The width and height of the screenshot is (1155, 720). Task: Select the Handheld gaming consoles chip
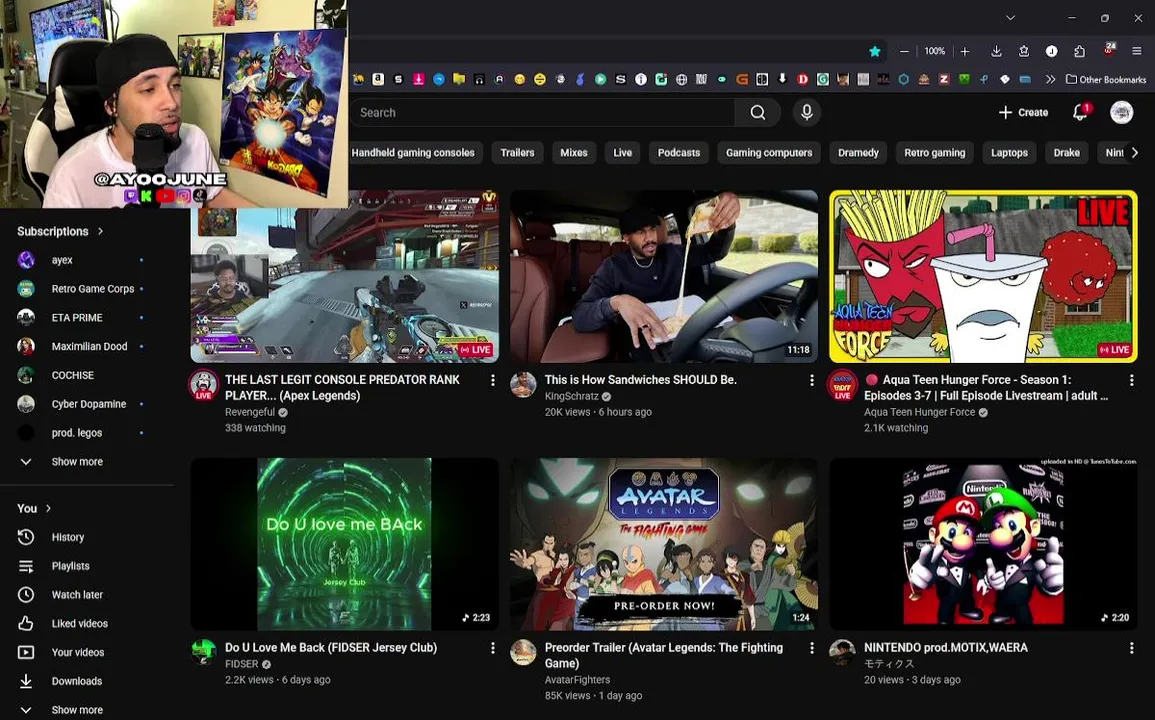412,153
